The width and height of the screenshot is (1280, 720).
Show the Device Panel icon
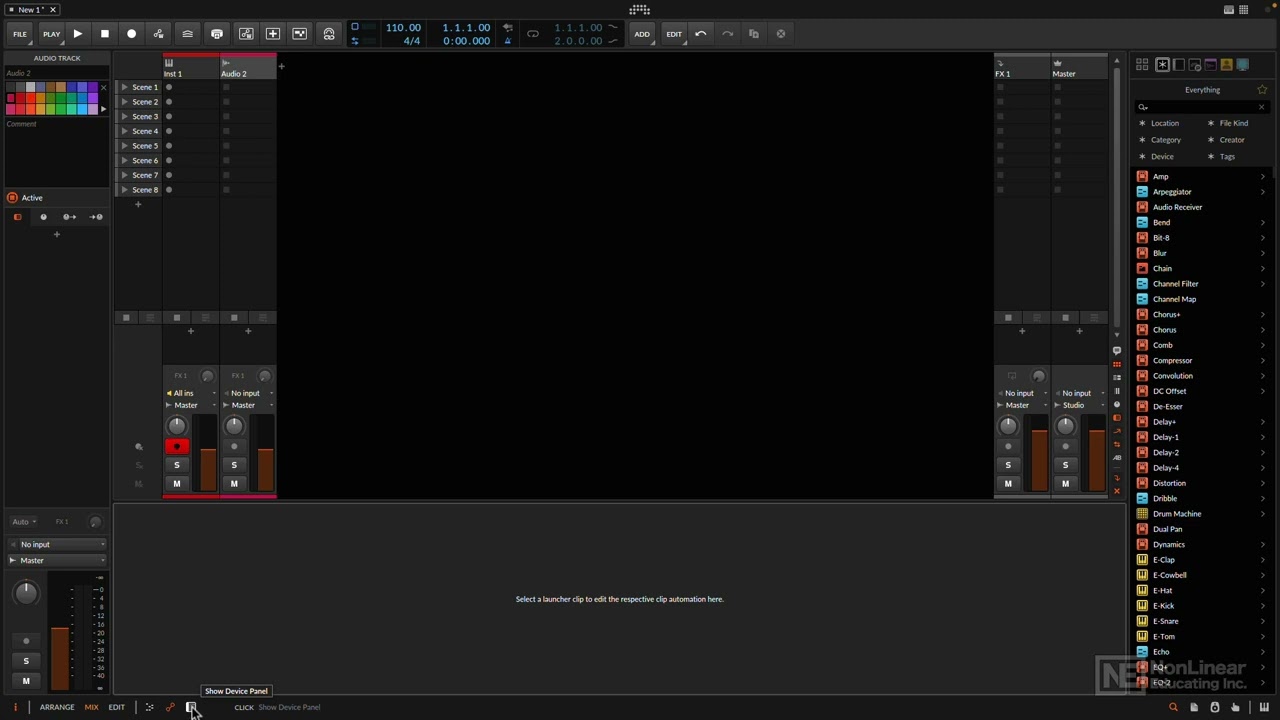(x=191, y=707)
